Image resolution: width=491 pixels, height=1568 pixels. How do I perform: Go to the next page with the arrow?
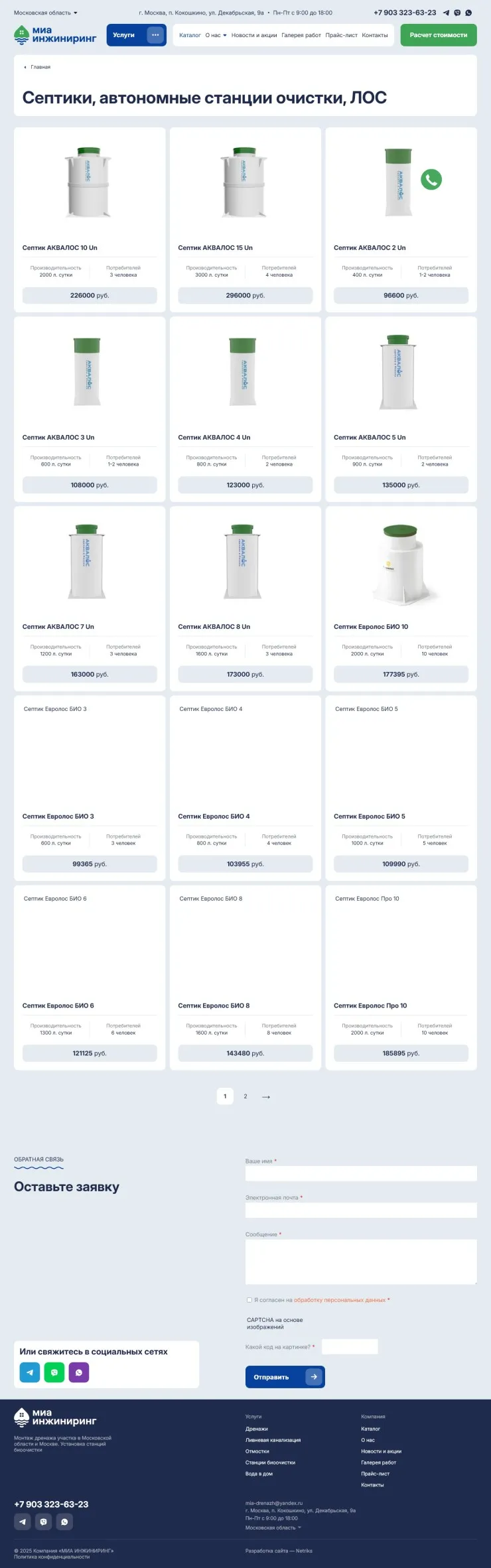click(x=266, y=1097)
